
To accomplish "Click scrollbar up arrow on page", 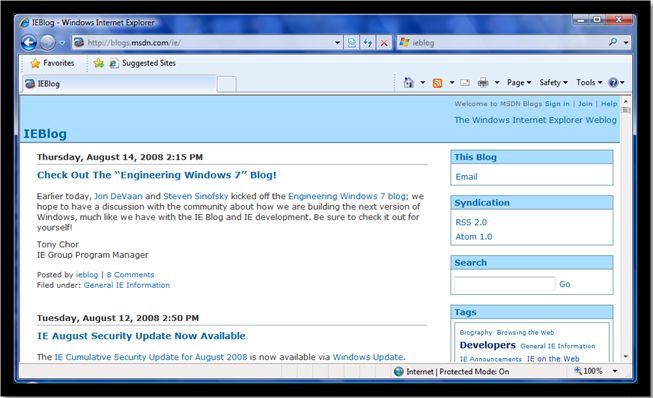I will tap(625, 102).
